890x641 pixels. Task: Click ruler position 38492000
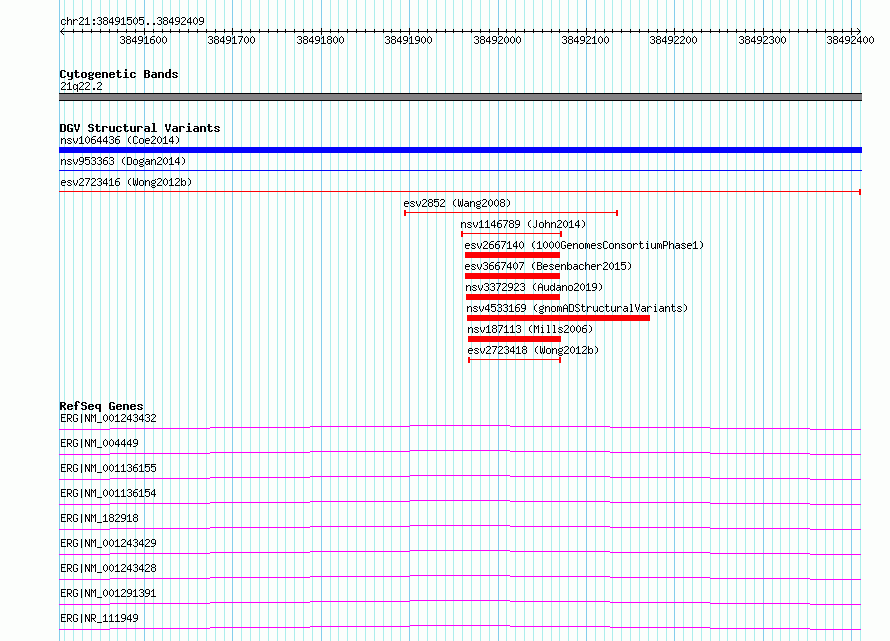497,40
